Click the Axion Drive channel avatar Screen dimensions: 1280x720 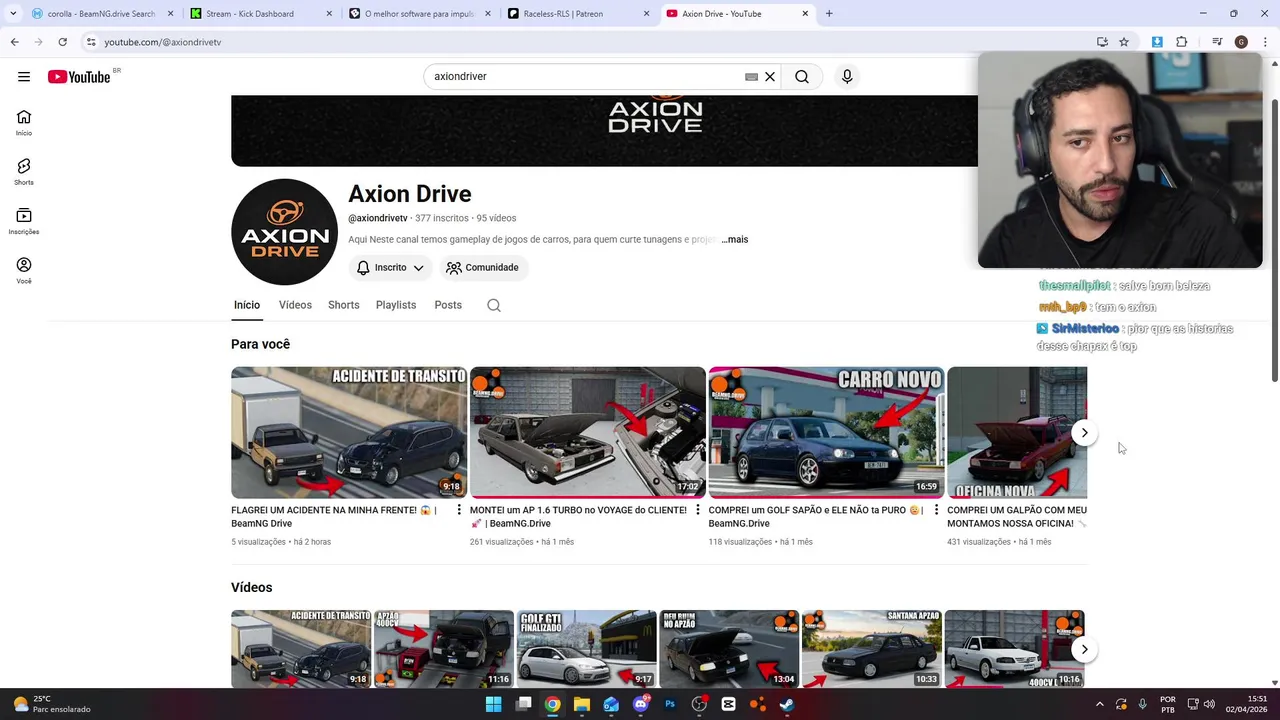click(284, 232)
